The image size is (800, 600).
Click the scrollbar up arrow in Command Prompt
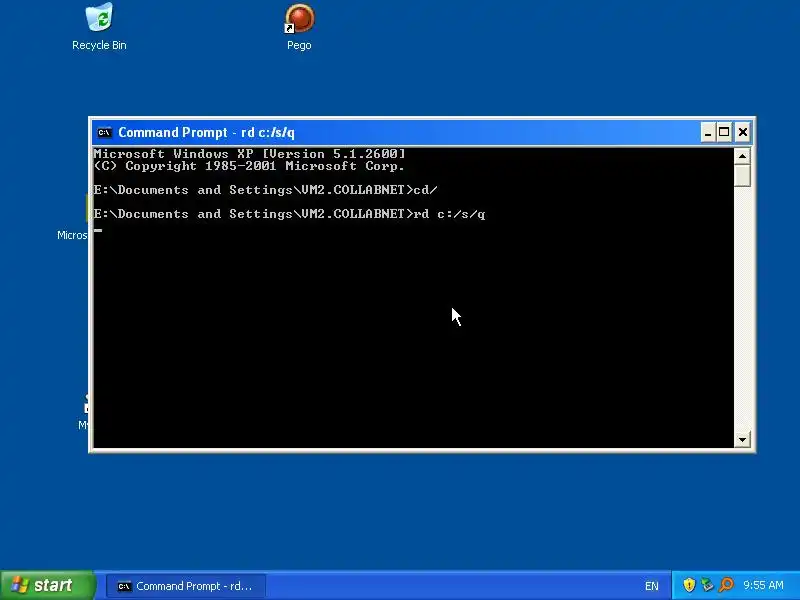click(x=742, y=156)
